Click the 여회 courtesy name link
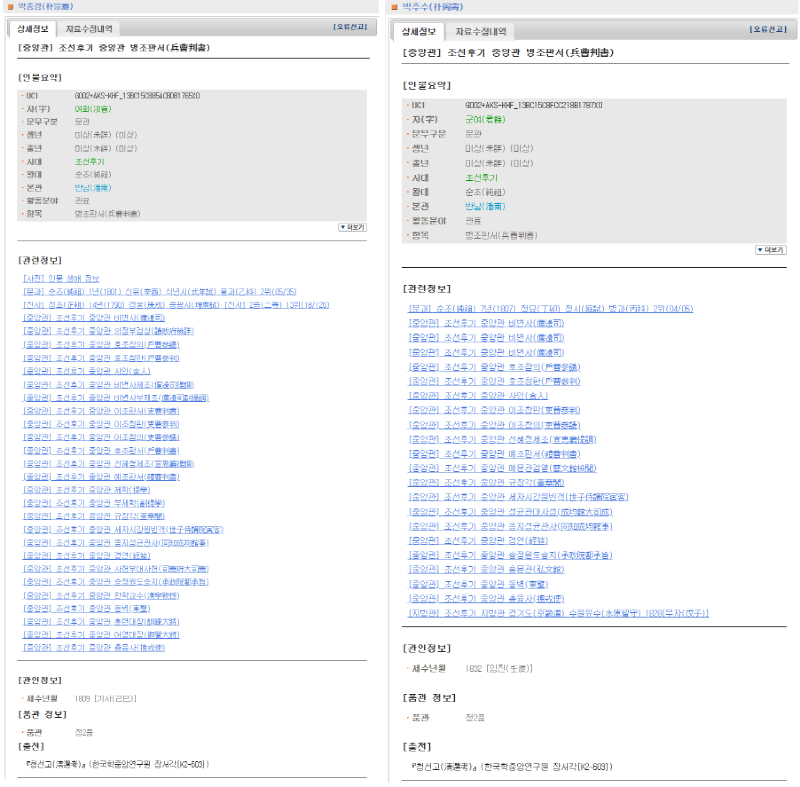 (93, 108)
